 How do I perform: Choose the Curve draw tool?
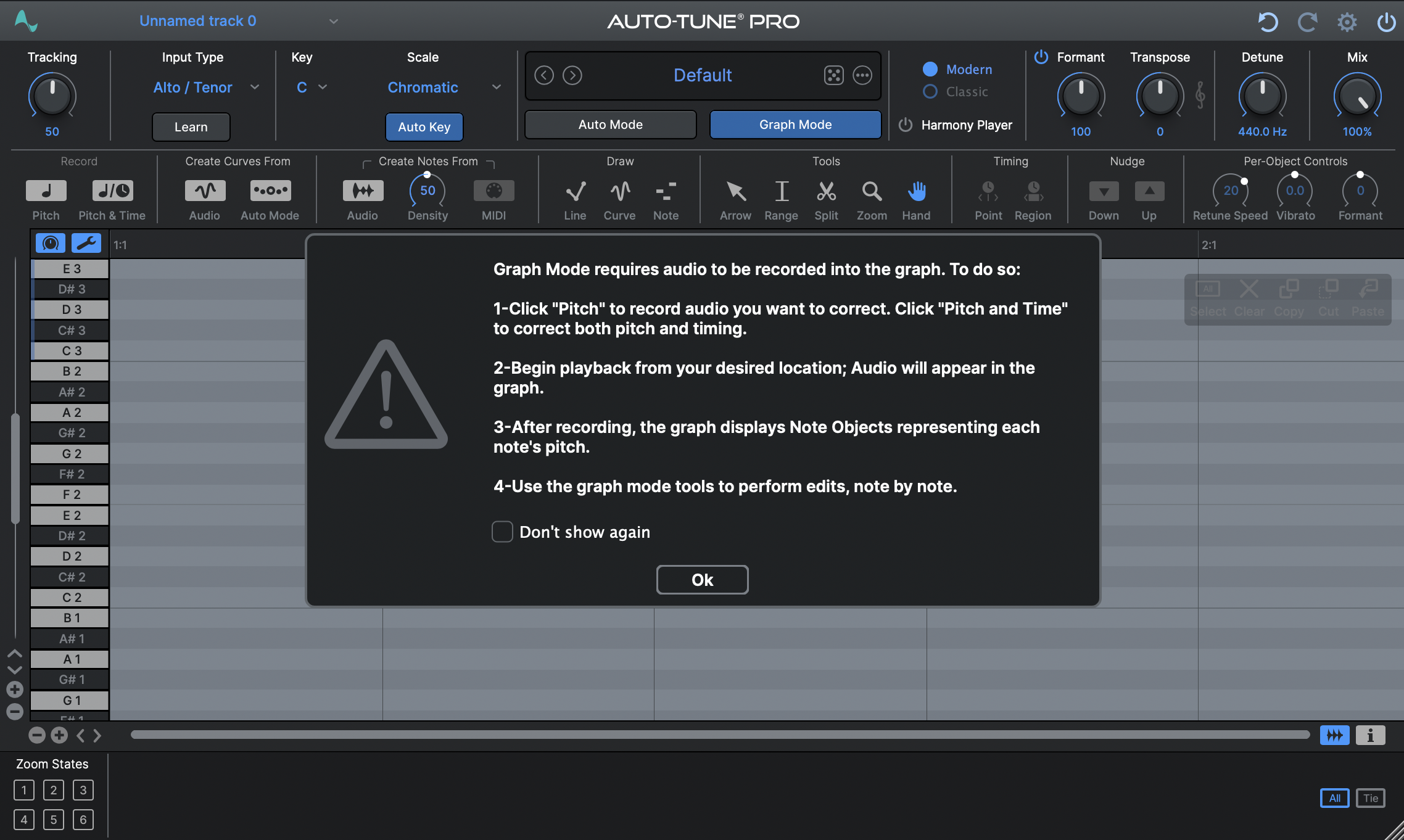[x=619, y=191]
